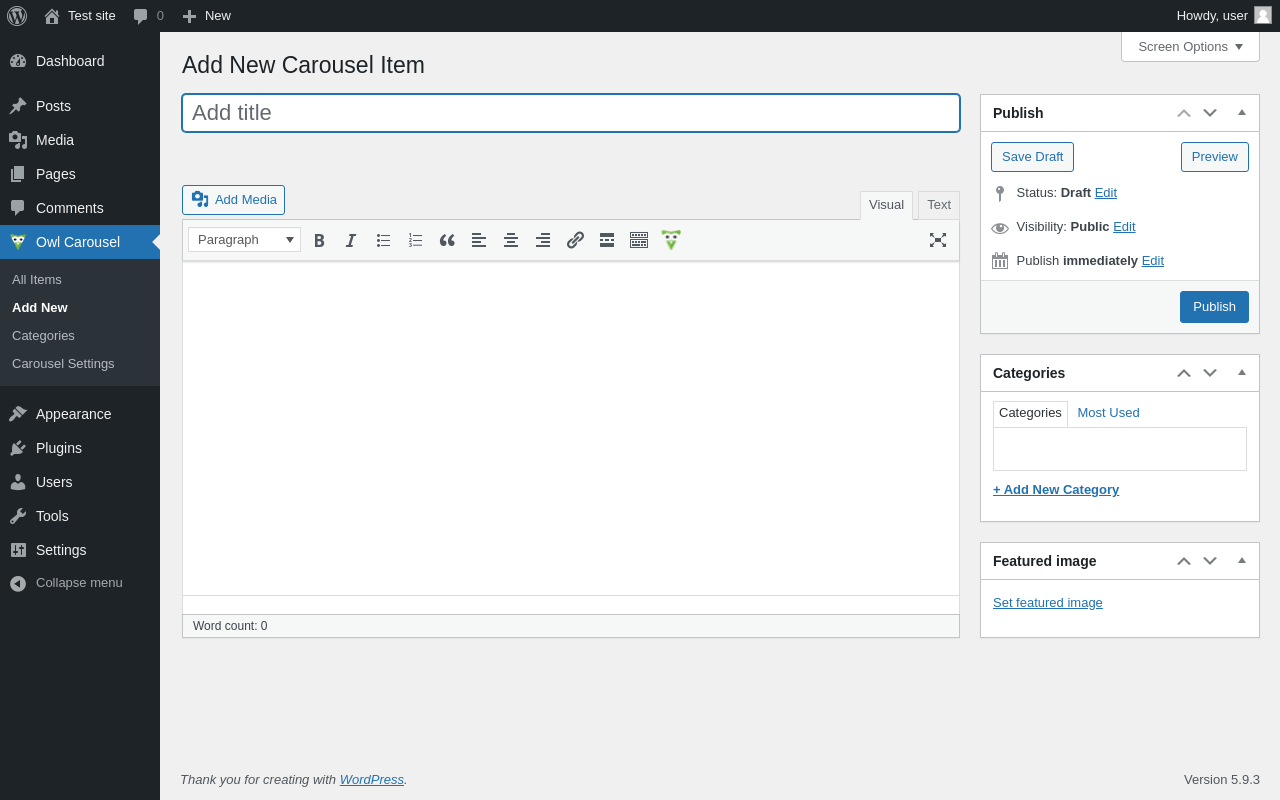Screen dimensions: 1280x800
Task: Open Settings menu
Action: (x=80, y=550)
